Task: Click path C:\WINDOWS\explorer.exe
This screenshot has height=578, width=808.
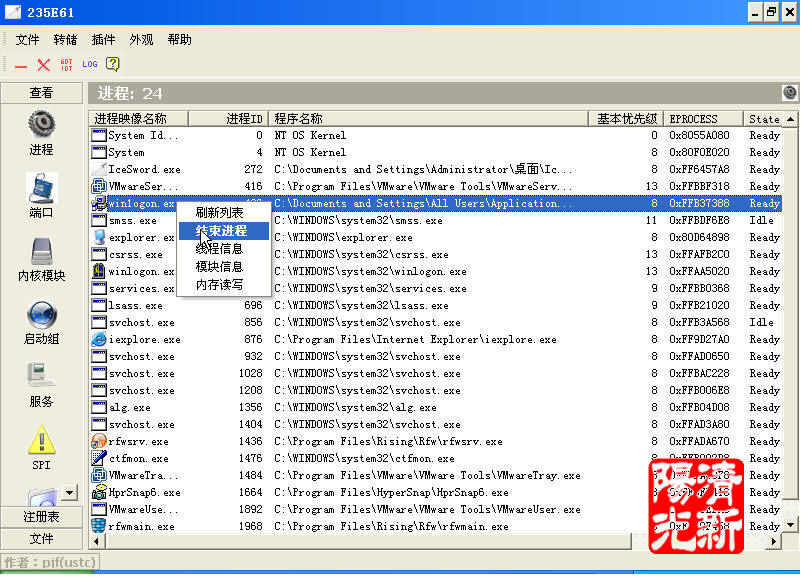Action: 343,237
